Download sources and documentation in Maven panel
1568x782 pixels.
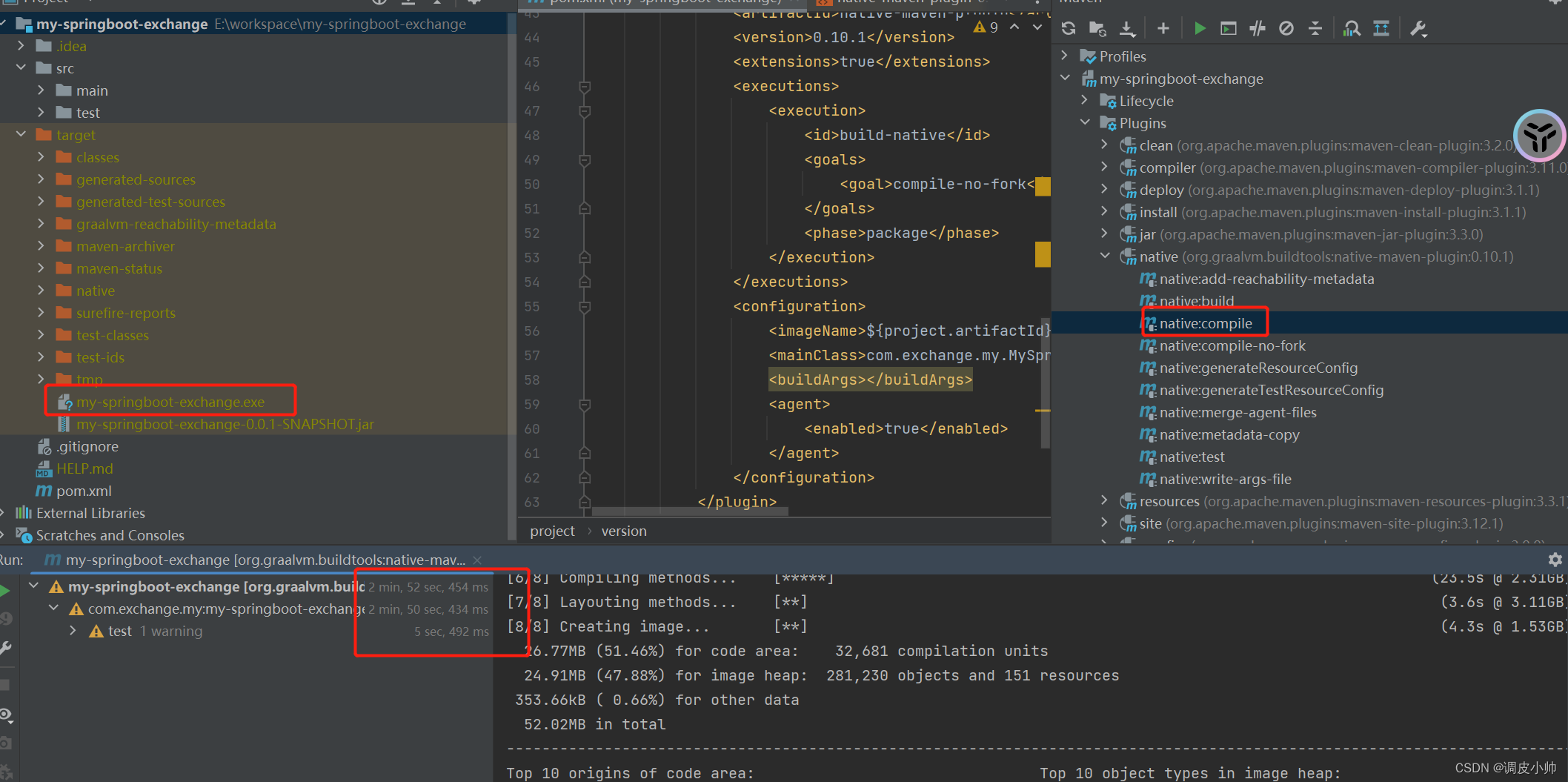[x=1127, y=28]
